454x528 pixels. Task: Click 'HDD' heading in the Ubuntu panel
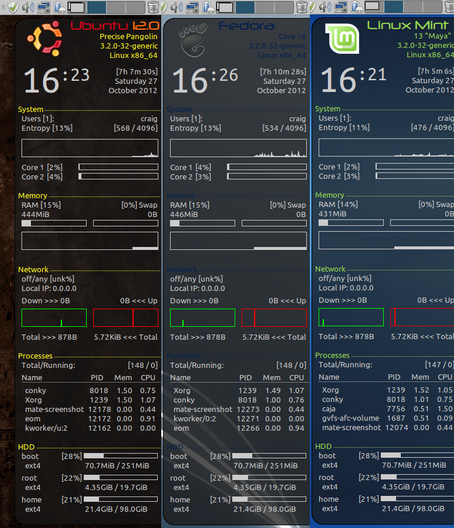26,447
